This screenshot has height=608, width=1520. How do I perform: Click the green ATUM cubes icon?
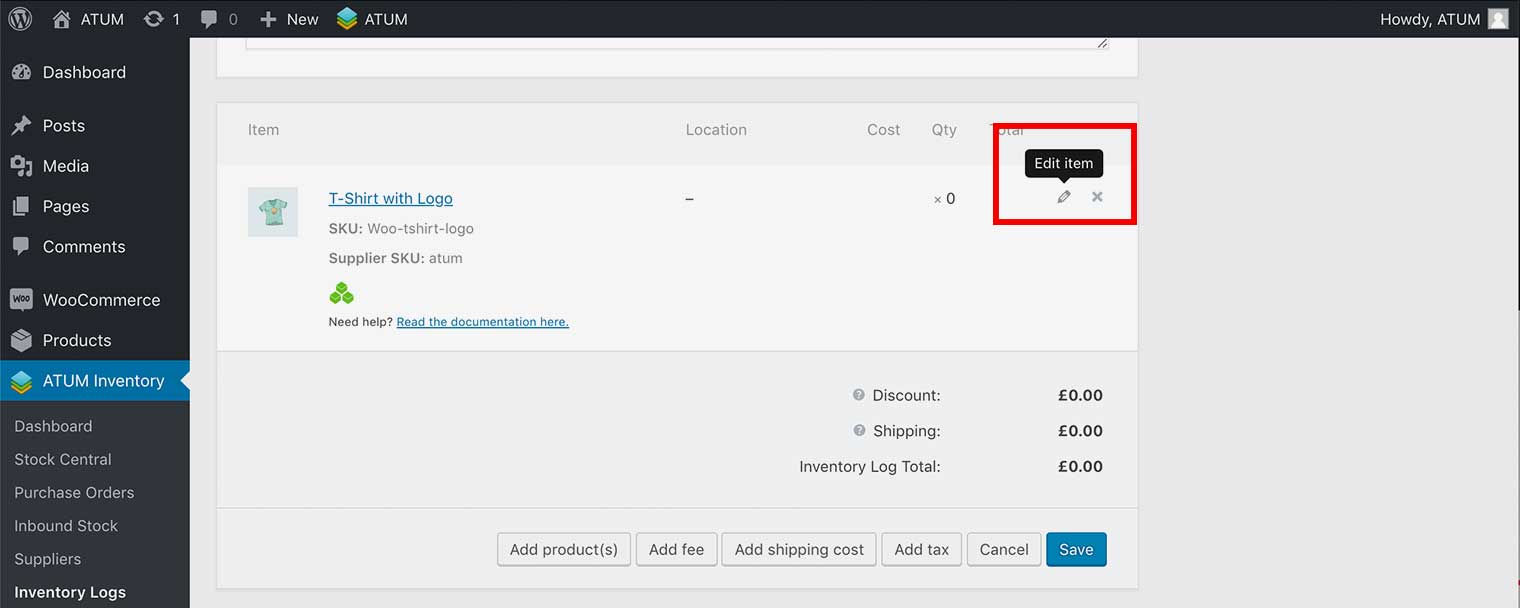[341, 293]
